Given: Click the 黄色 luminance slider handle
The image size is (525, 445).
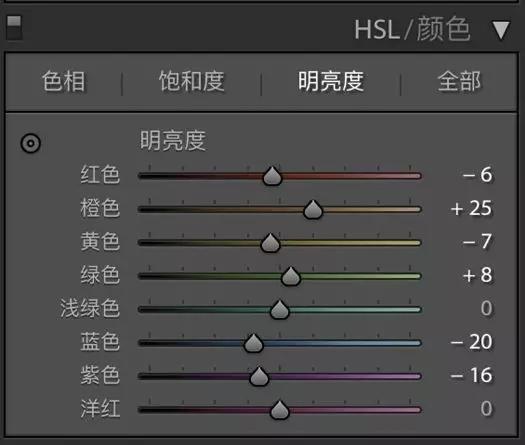Looking at the screenshot, I should click(x=270, y=243).
